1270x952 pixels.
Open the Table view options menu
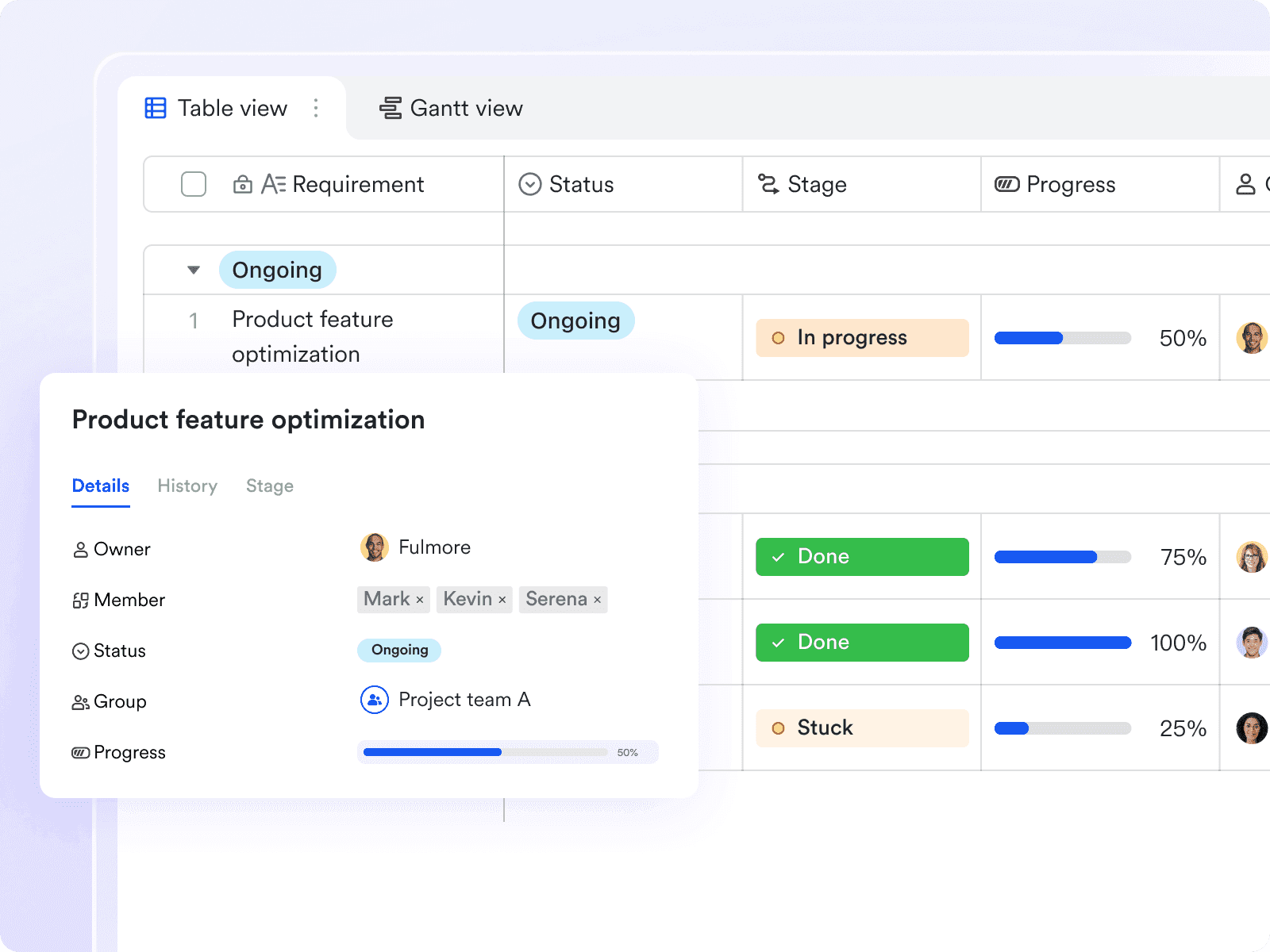(x=316, y=108)
